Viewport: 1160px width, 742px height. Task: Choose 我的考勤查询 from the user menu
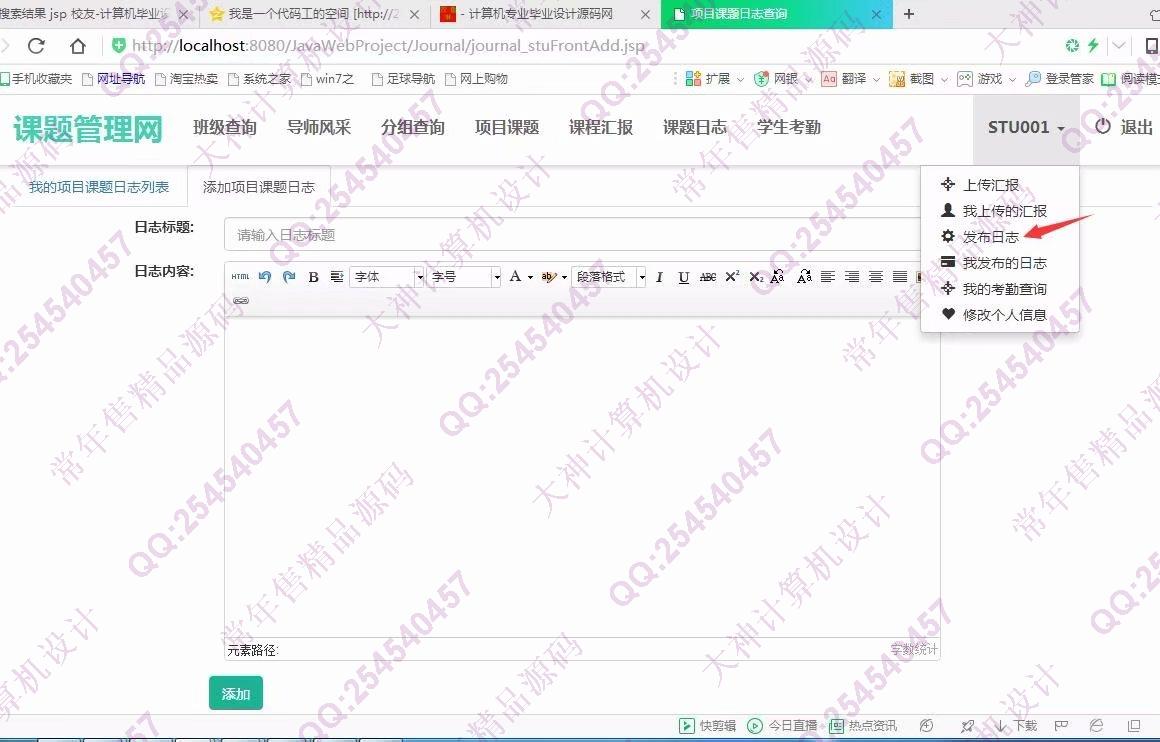point(1005,289)
